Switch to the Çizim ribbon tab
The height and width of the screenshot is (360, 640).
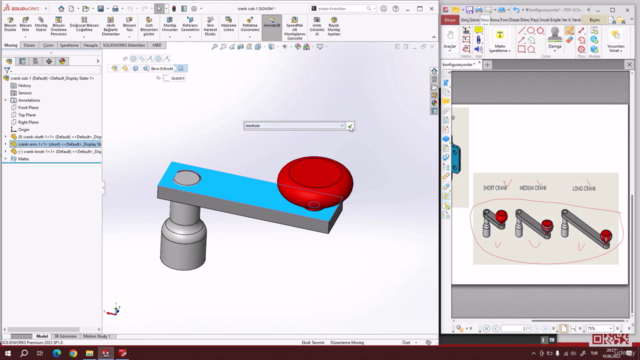point(48,45)
